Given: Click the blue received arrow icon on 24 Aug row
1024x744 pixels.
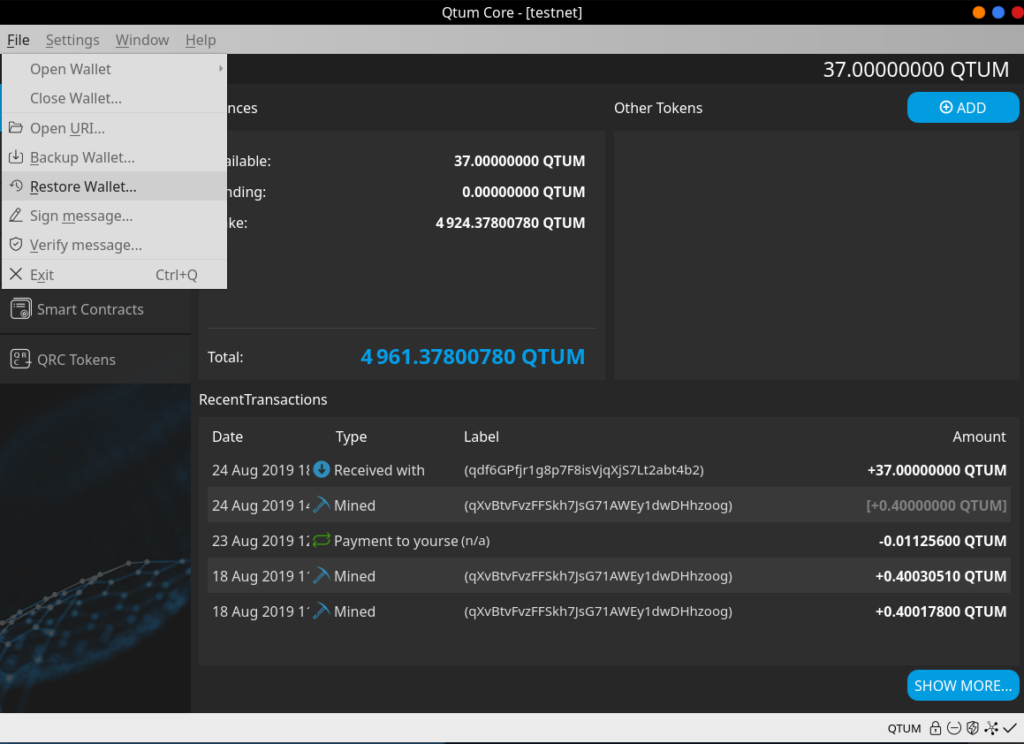Looking at the screenshot, I should pyautogui.click(x=321, y=469).
